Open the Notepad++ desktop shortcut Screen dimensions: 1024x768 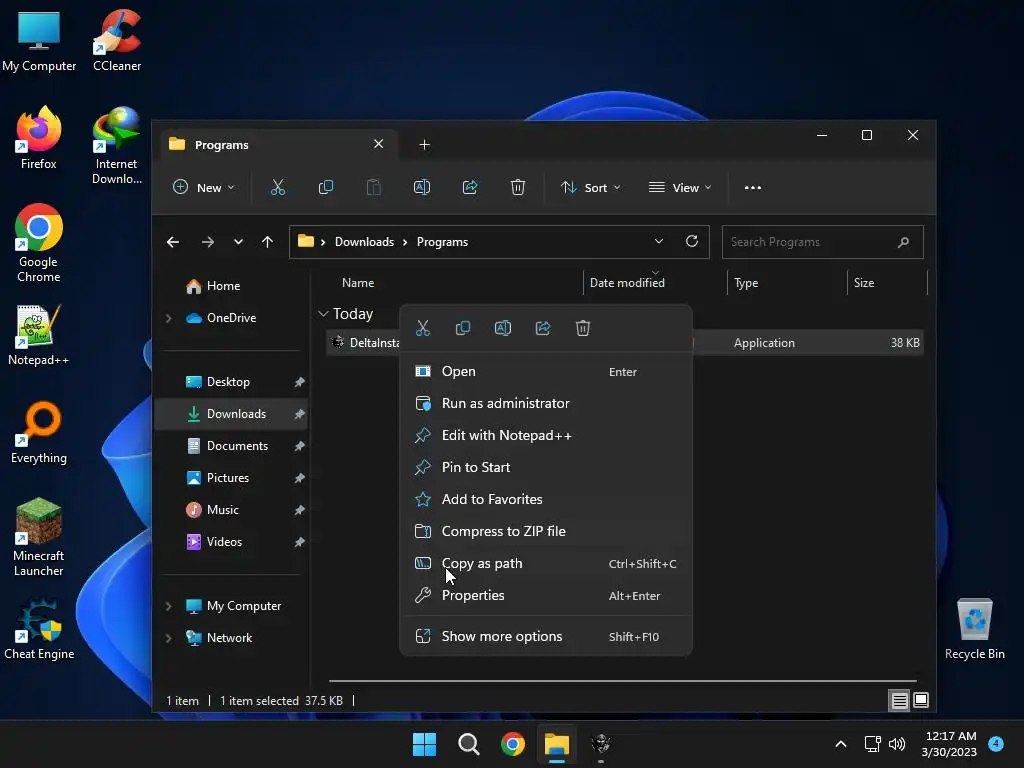39,334
